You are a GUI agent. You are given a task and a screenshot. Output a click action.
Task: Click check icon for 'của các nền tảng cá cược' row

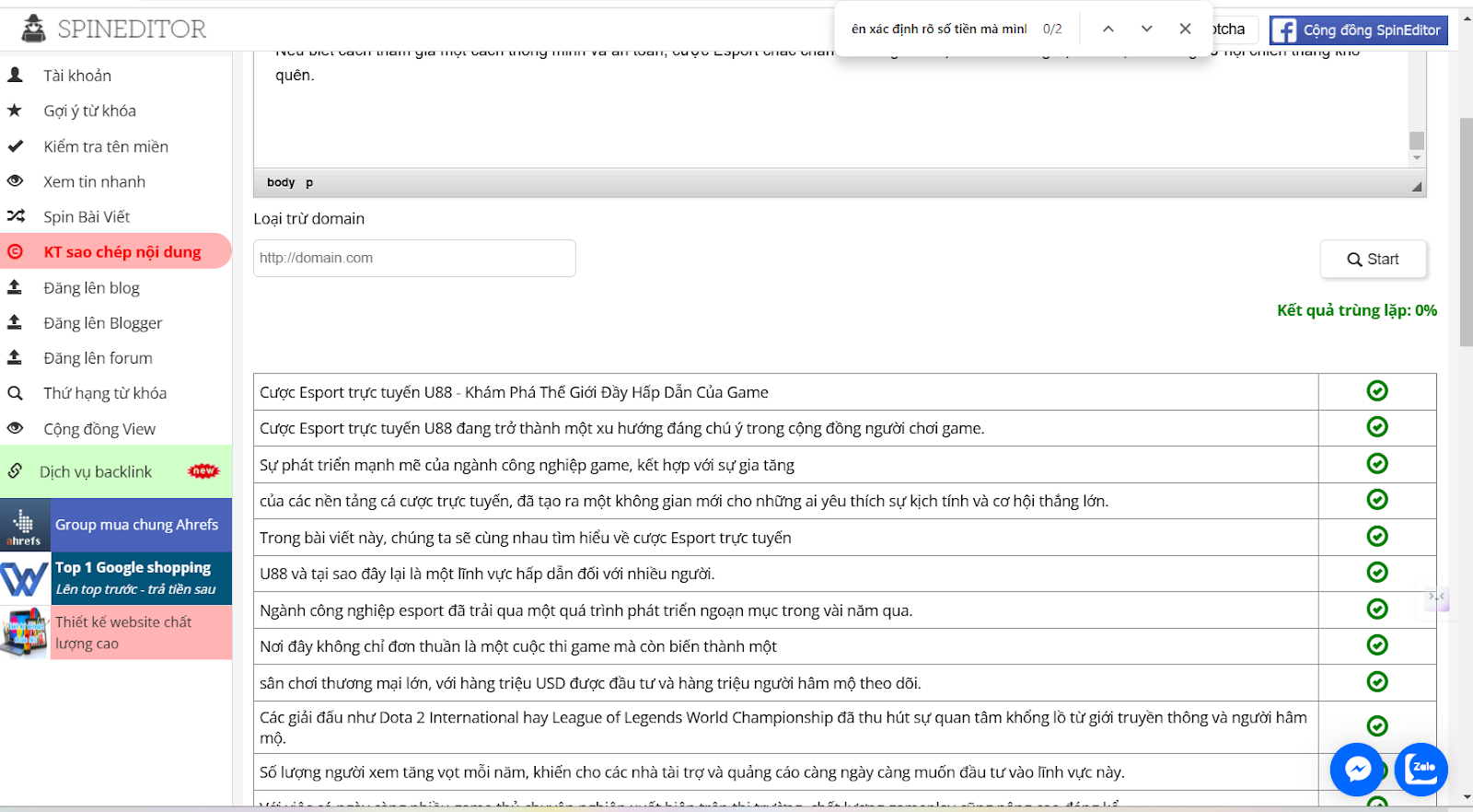[x=1377, y=500]
